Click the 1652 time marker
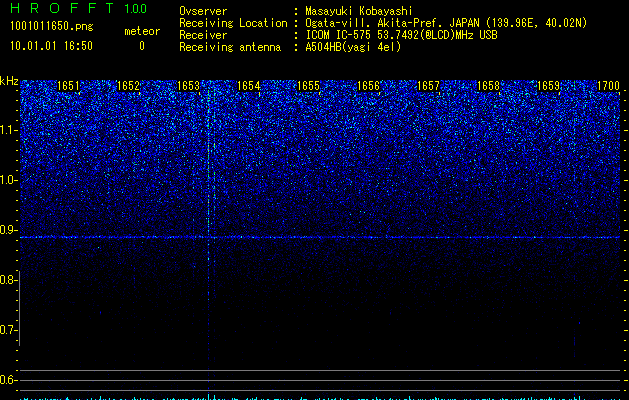The width and height of the screenshot is (629, 400). coord(128,86)
